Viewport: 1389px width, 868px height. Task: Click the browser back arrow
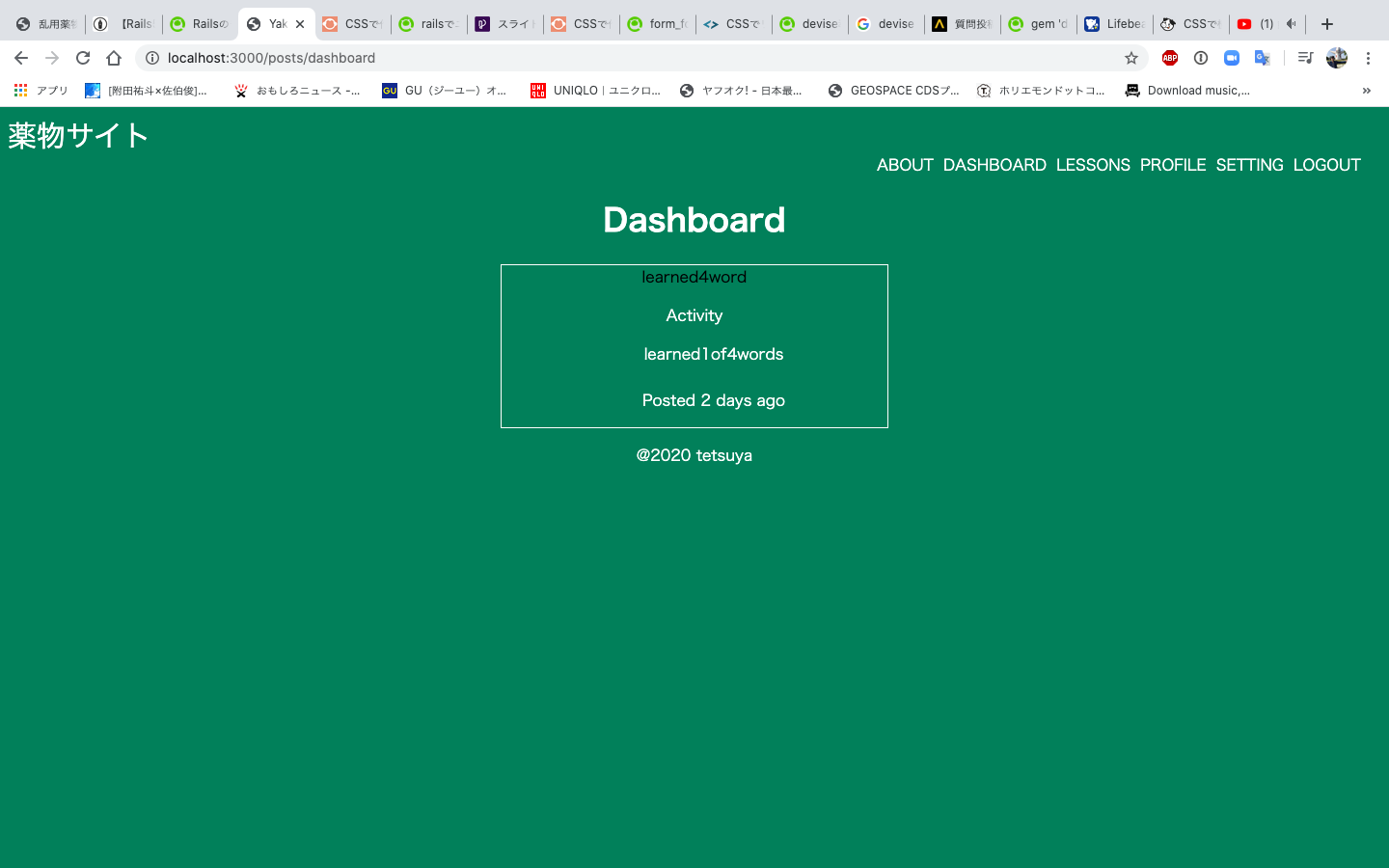coord(21,58)
